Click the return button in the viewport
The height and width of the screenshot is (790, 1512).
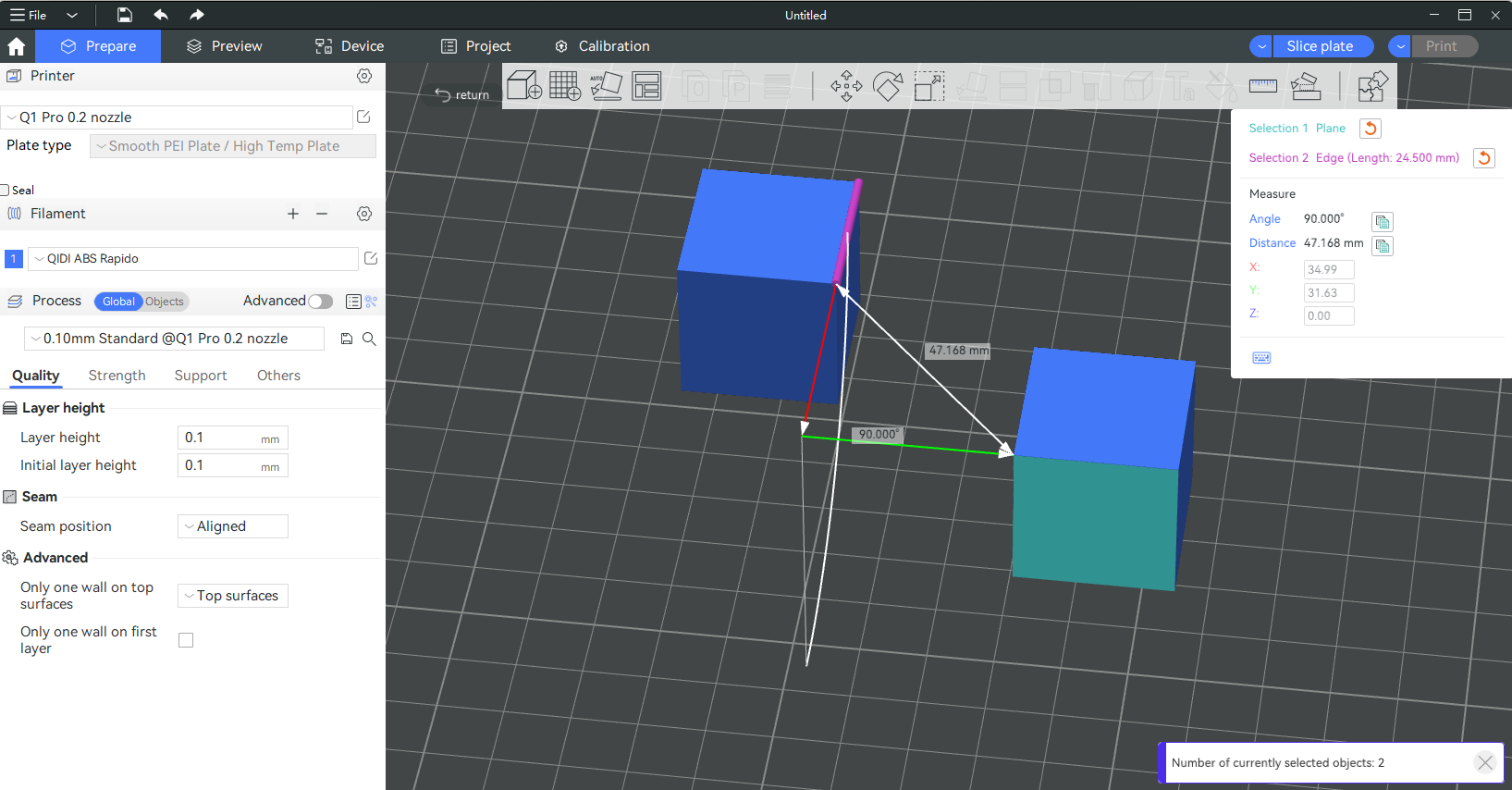pos(462,94)
